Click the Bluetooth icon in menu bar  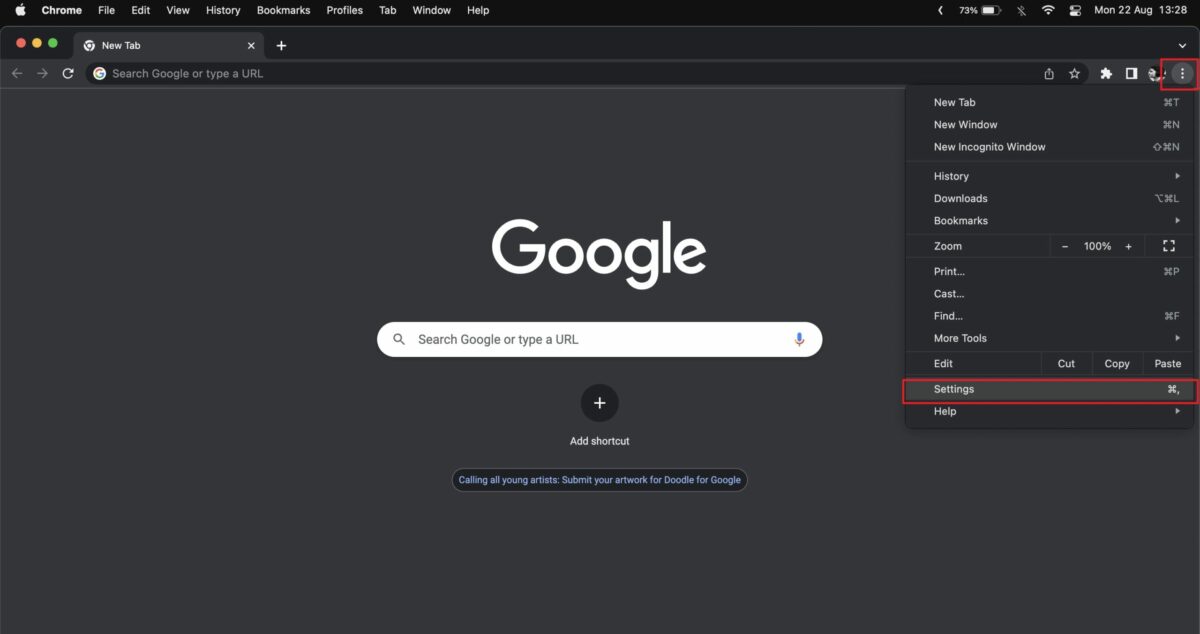click(x=1021, y=10)
